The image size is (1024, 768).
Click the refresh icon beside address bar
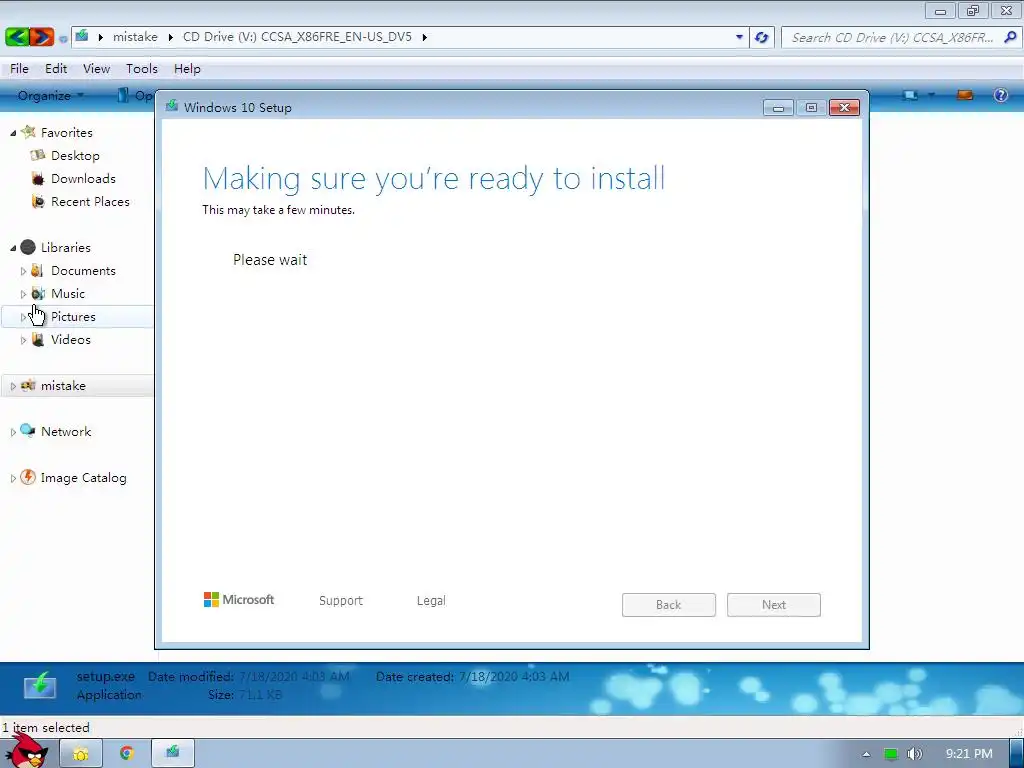click(x=761, y=37)
